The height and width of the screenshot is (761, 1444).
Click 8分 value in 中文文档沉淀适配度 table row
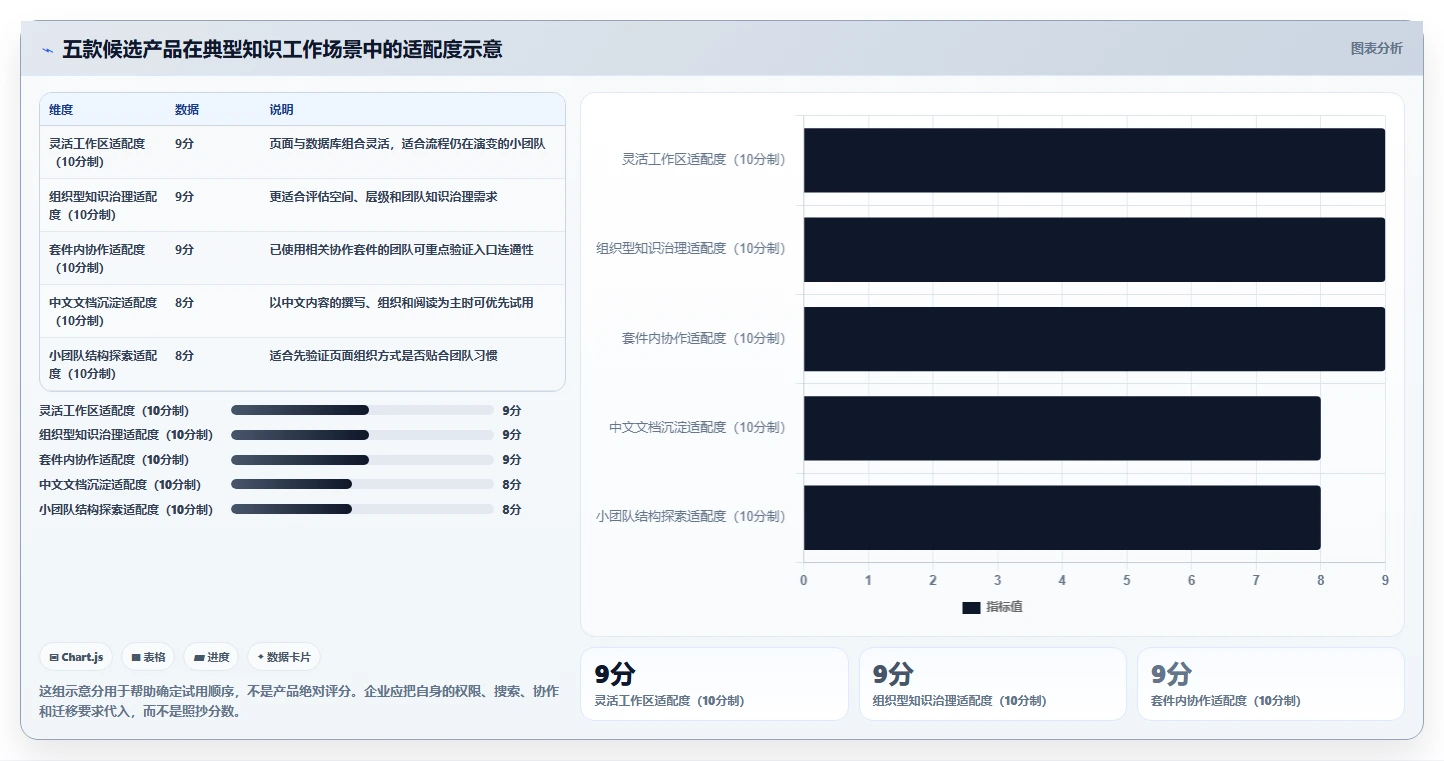(x=184, y=303)
